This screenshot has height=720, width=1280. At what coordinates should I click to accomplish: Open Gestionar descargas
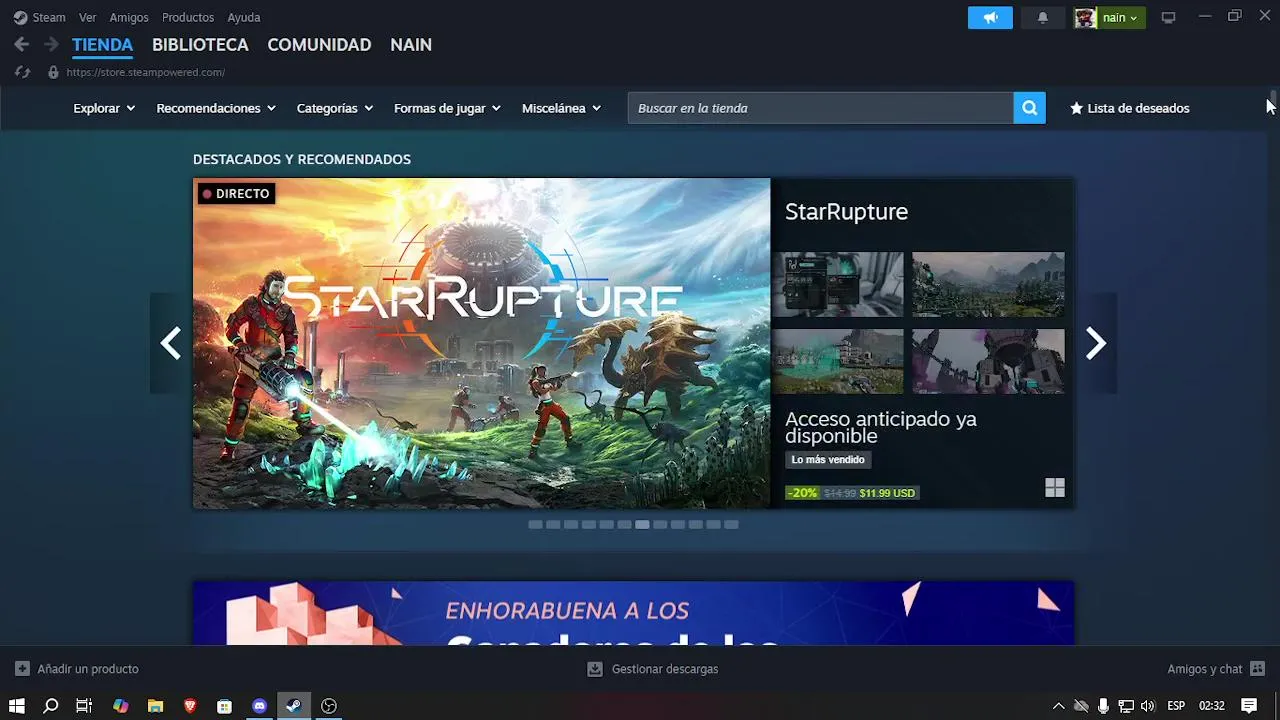coord(652,669)
